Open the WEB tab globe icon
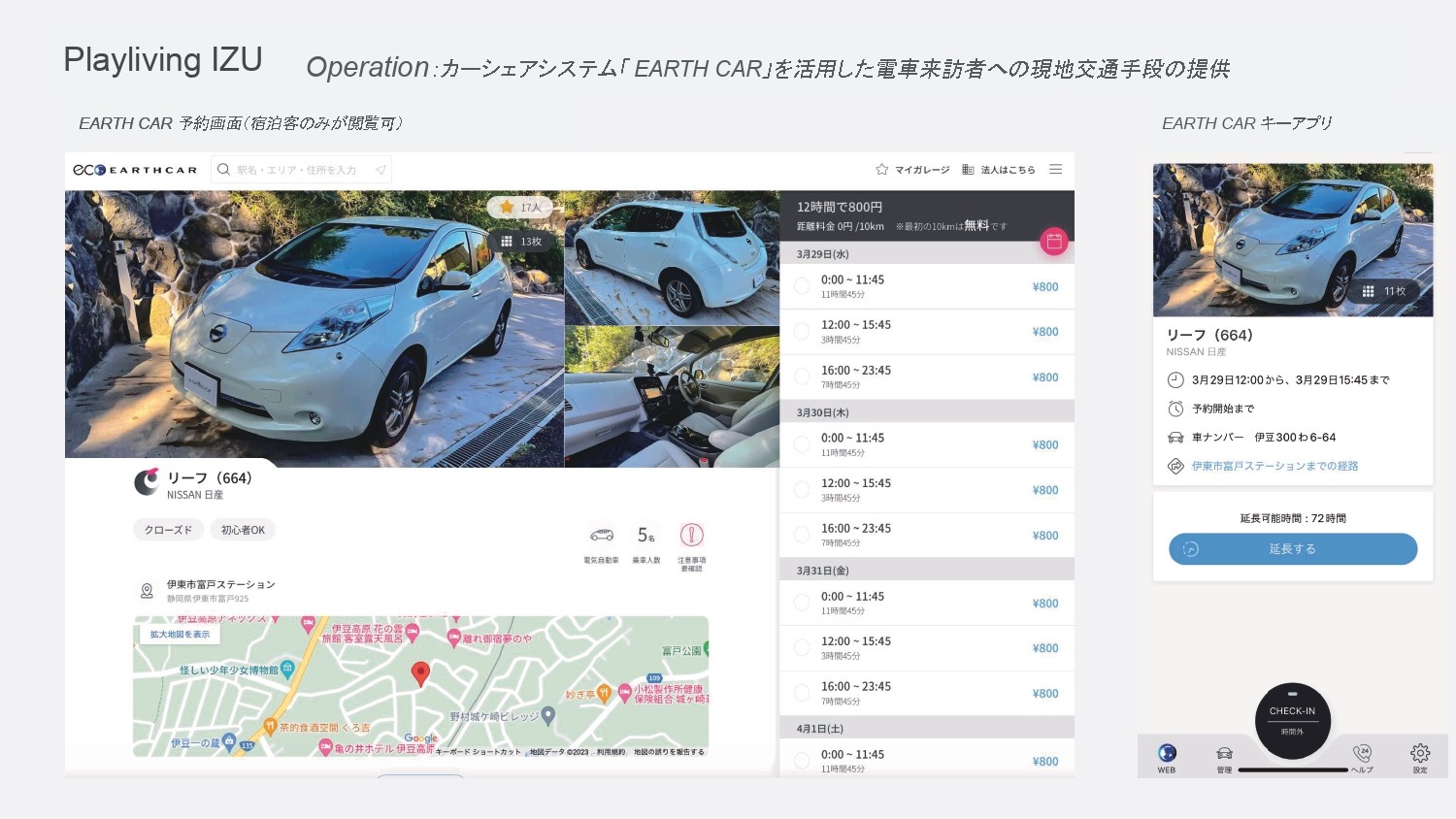 (x=1167, y=753)
